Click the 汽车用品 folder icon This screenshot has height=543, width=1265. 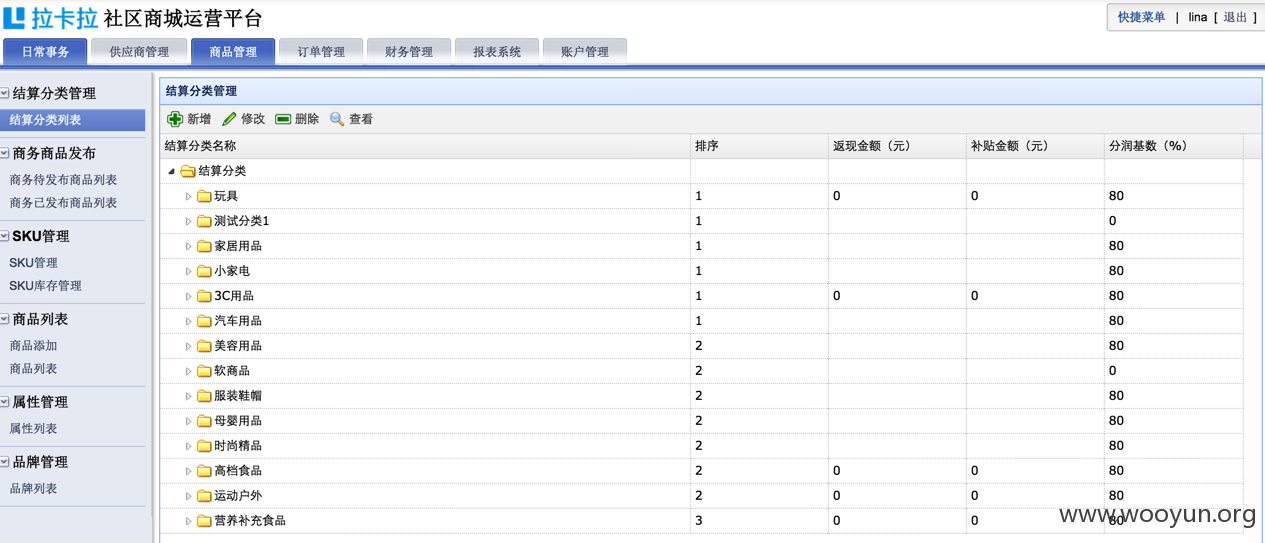coord(204,321)
